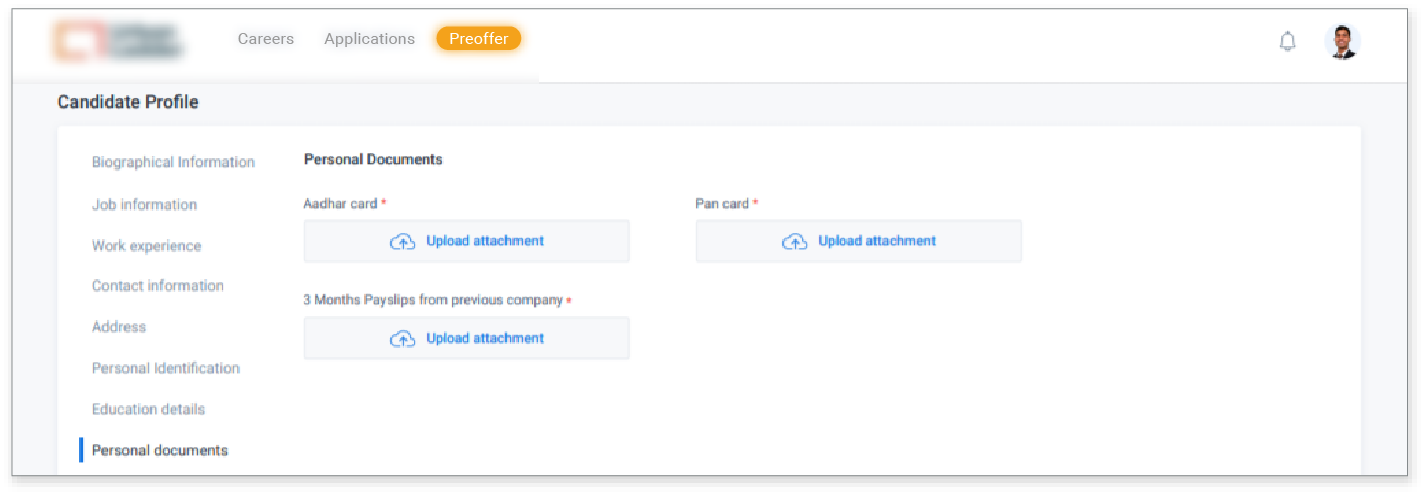Select the Preoffer tab
The height and width of the screenshot is (497, 1425).
tap(479, 39)
